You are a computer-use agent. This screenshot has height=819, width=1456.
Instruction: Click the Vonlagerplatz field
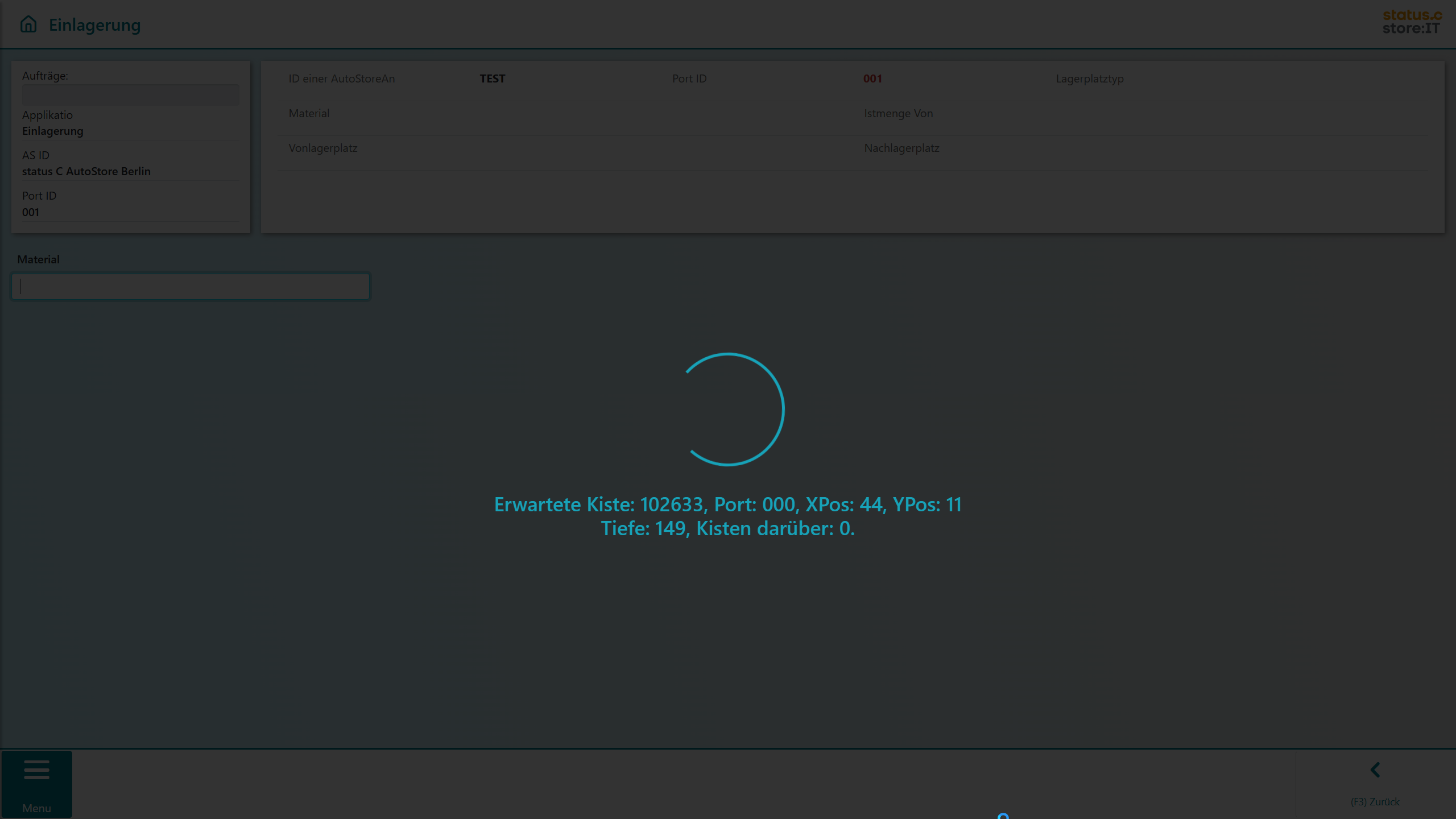coord(322,148)
